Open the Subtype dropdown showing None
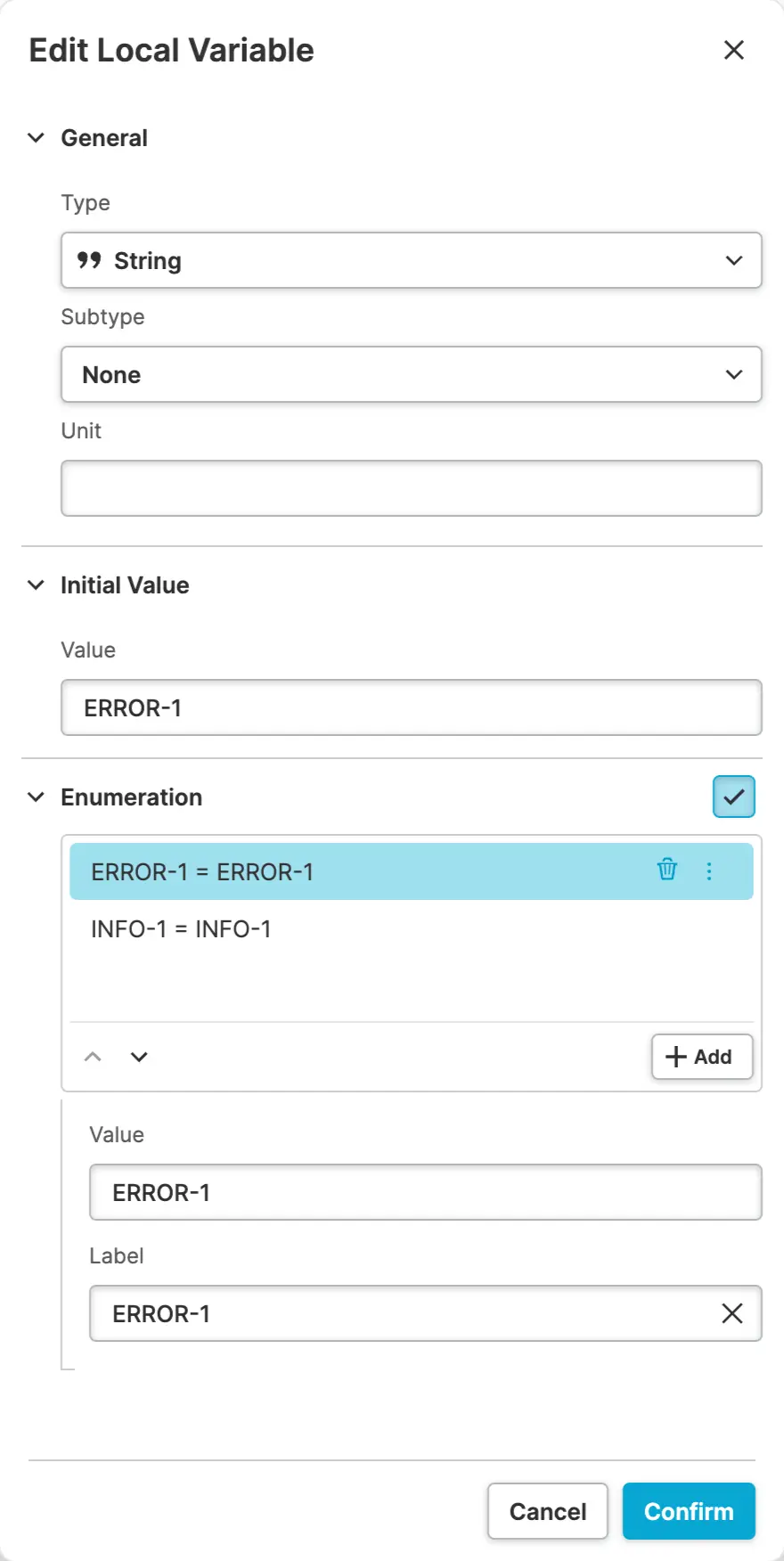The image size is (784, 1561). coord(412,374)
